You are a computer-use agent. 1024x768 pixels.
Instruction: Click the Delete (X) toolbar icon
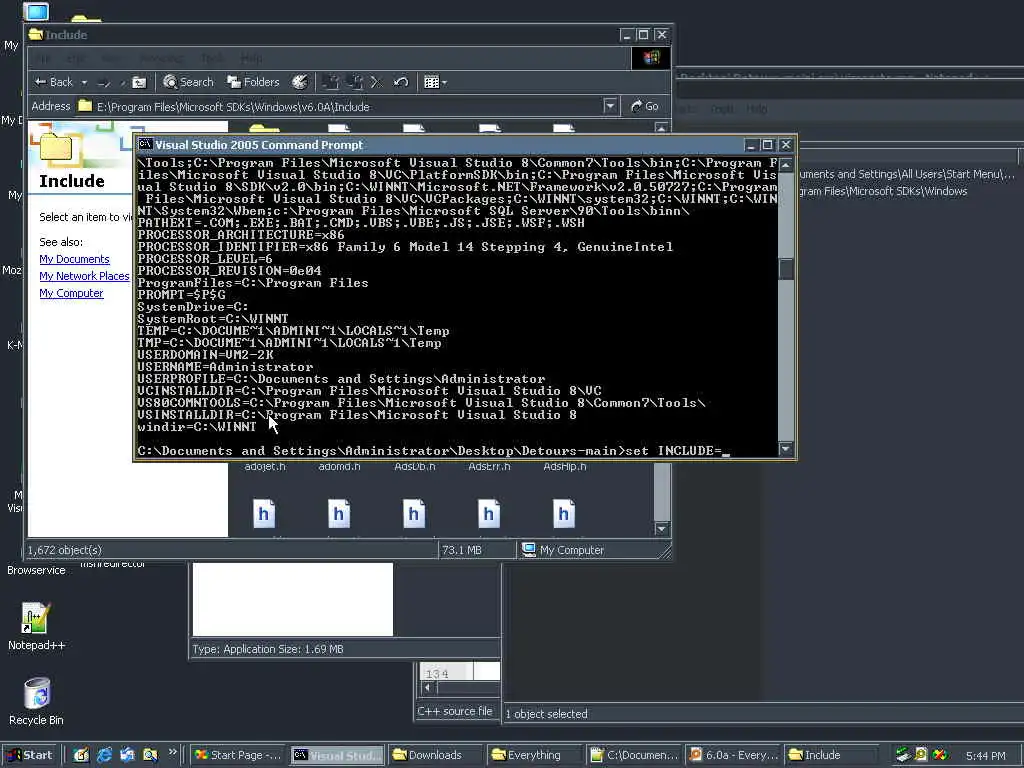coord(376,82)
